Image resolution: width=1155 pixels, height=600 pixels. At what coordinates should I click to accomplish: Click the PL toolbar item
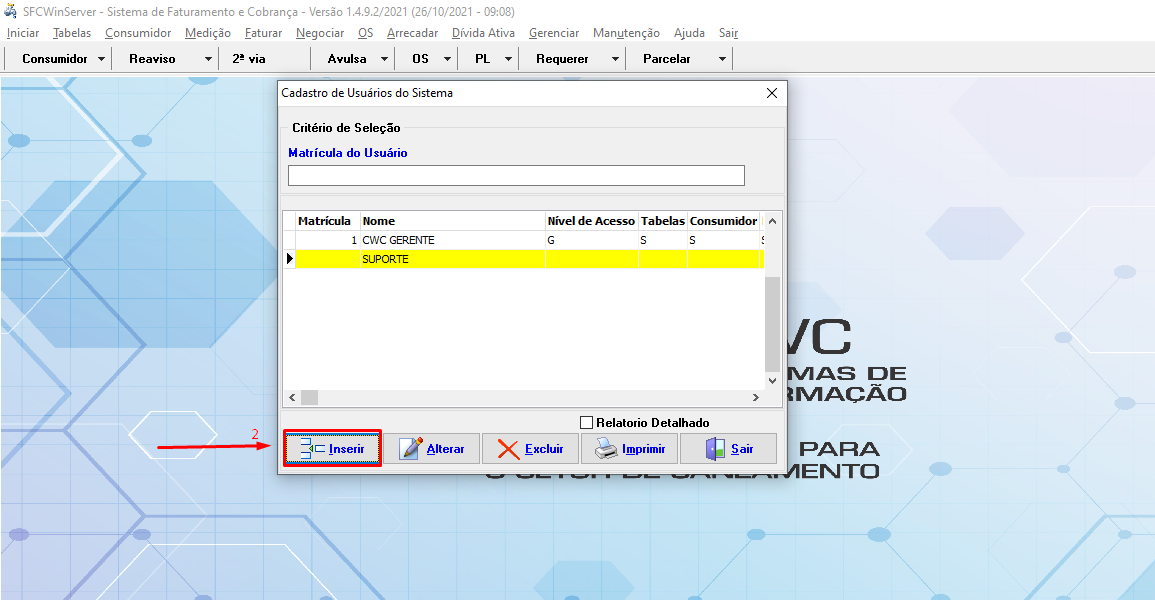tap(481, 58)
